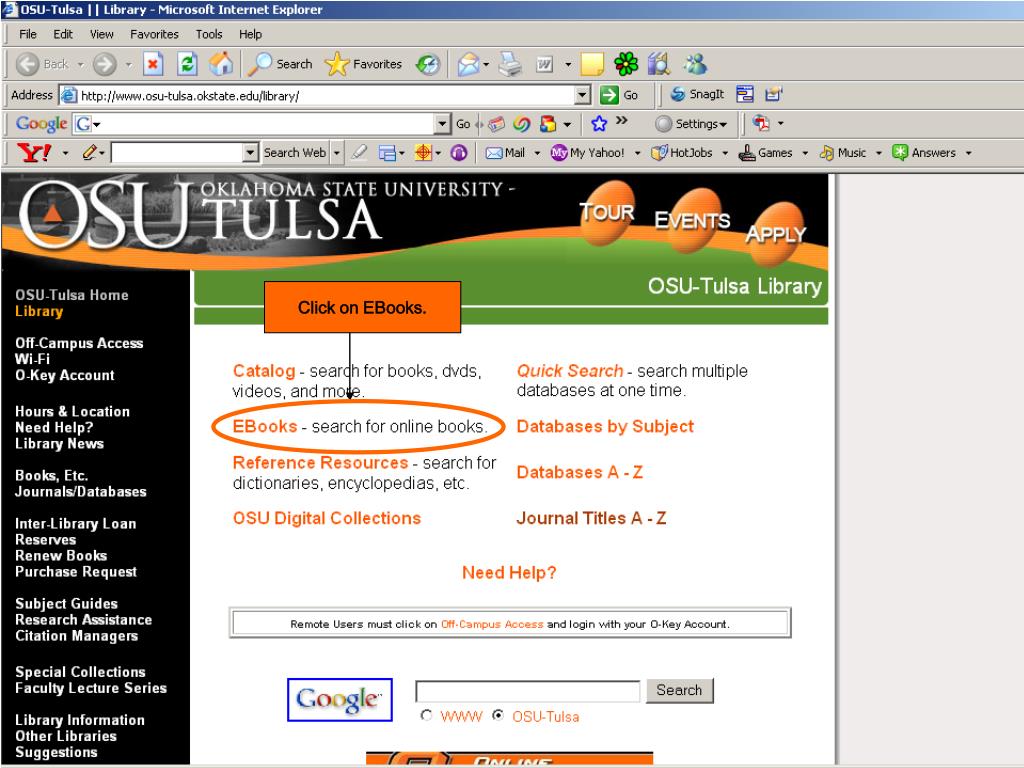The width and height of the screenshot is (1024, 768).
Task: Click the SnagIt capture button
Action: pos(697,95)
